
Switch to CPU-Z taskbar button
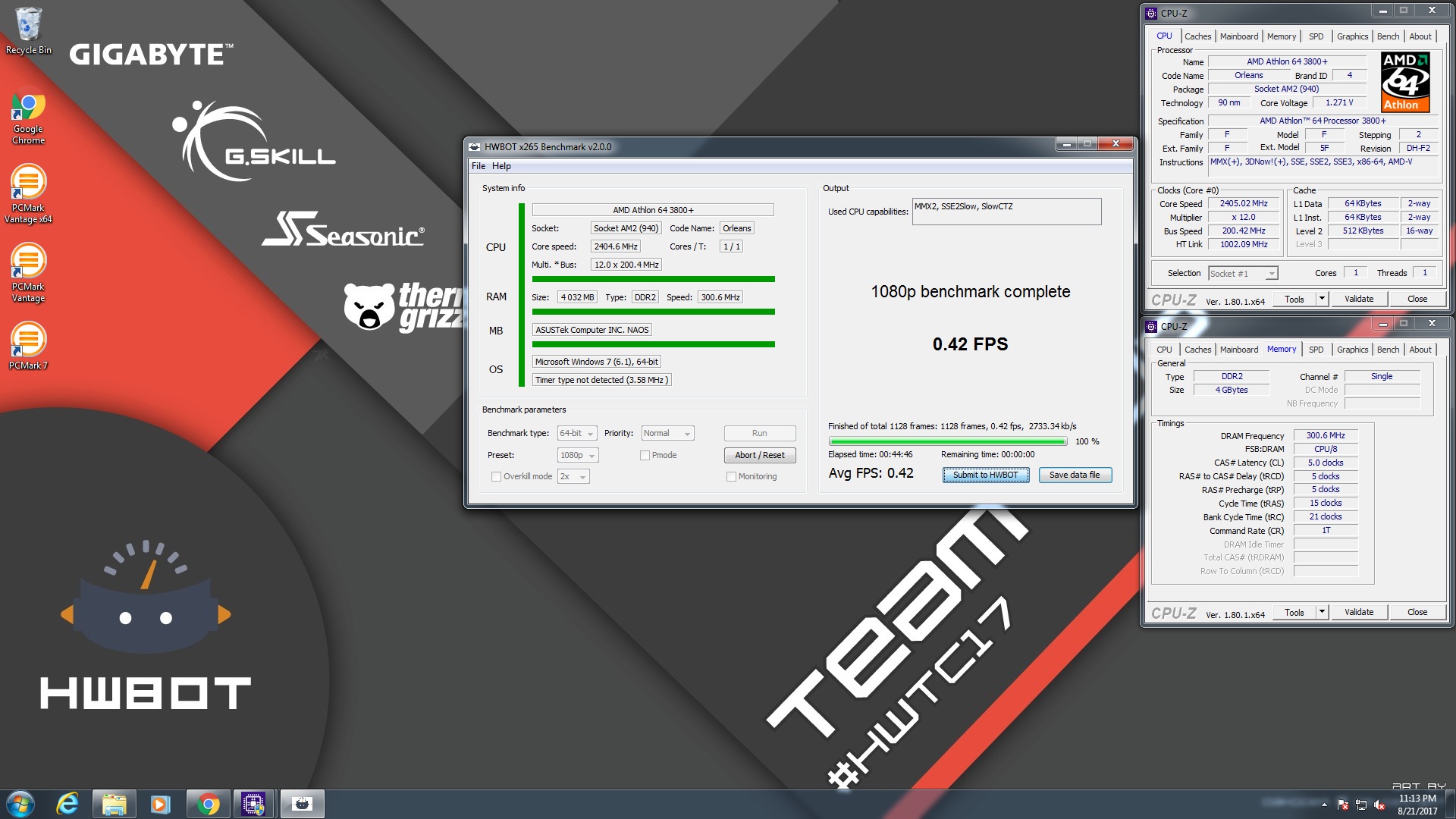(x=253, y=804)
